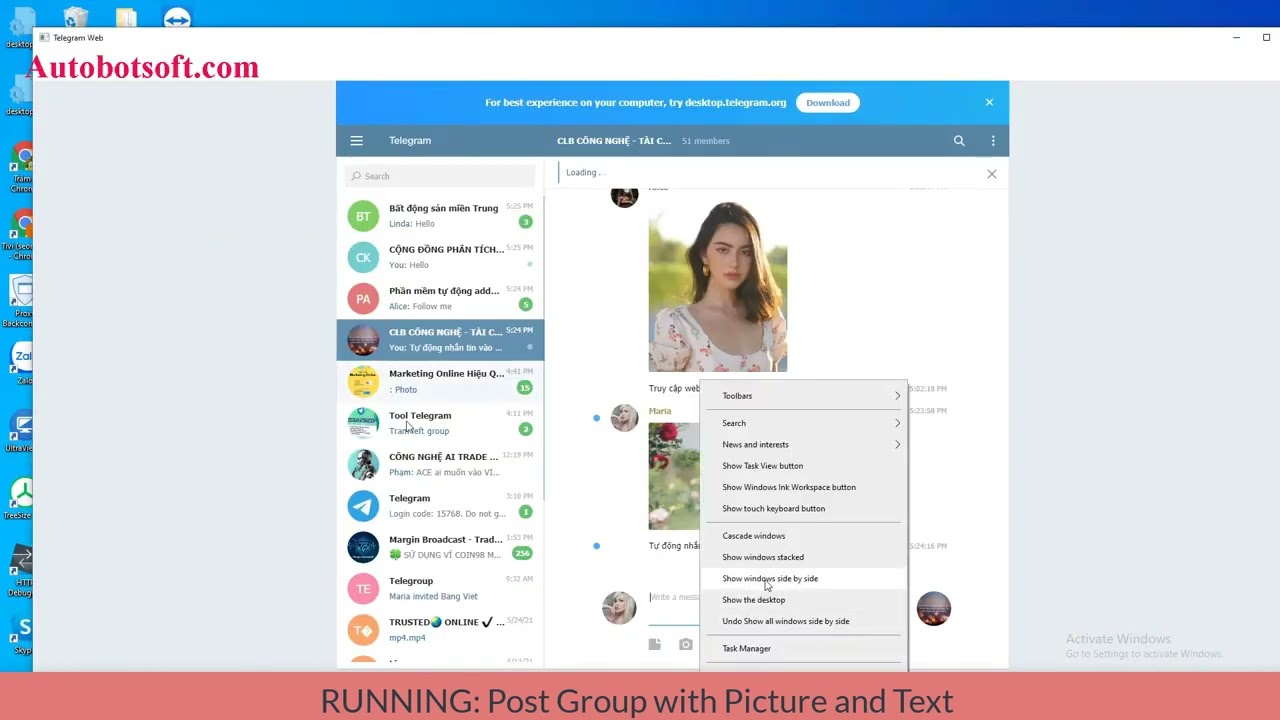Image resolution: width=1280 pixels, height=720 pixels.
Task: Focus the Write a message input
Action: (674, 597)
